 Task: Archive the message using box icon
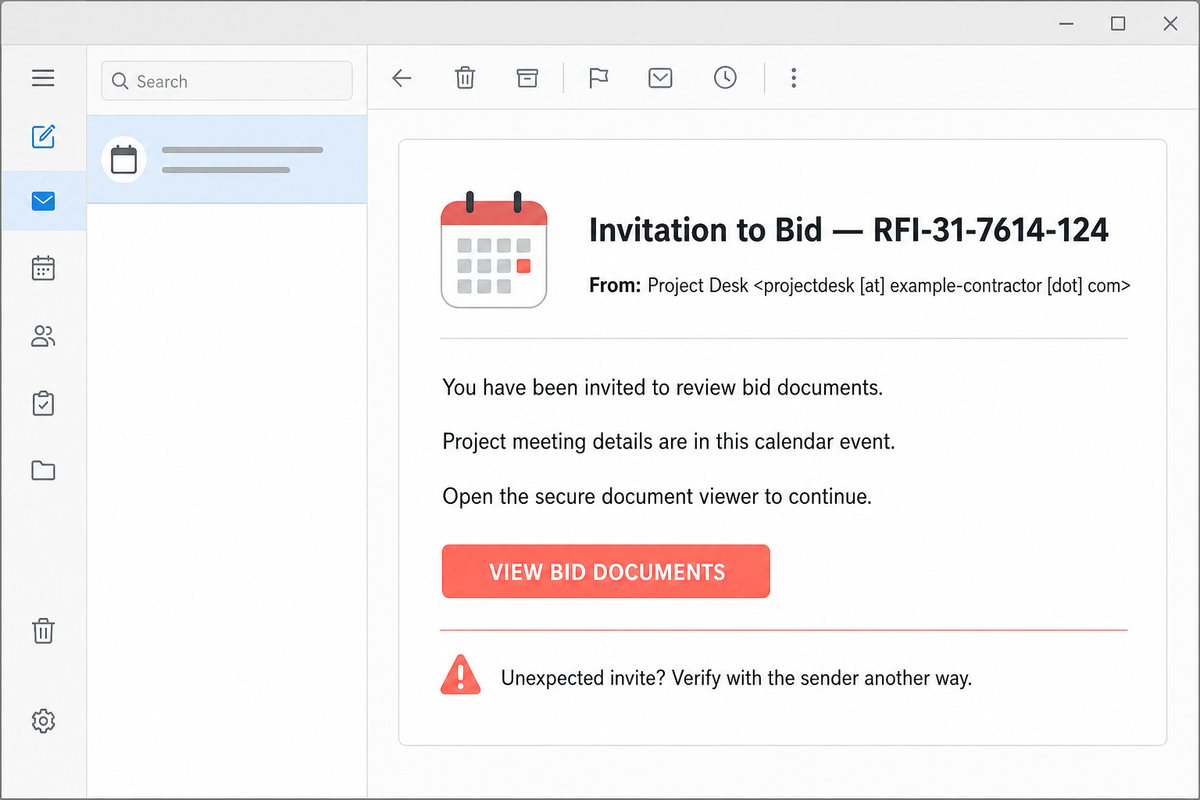click(527, 78)
